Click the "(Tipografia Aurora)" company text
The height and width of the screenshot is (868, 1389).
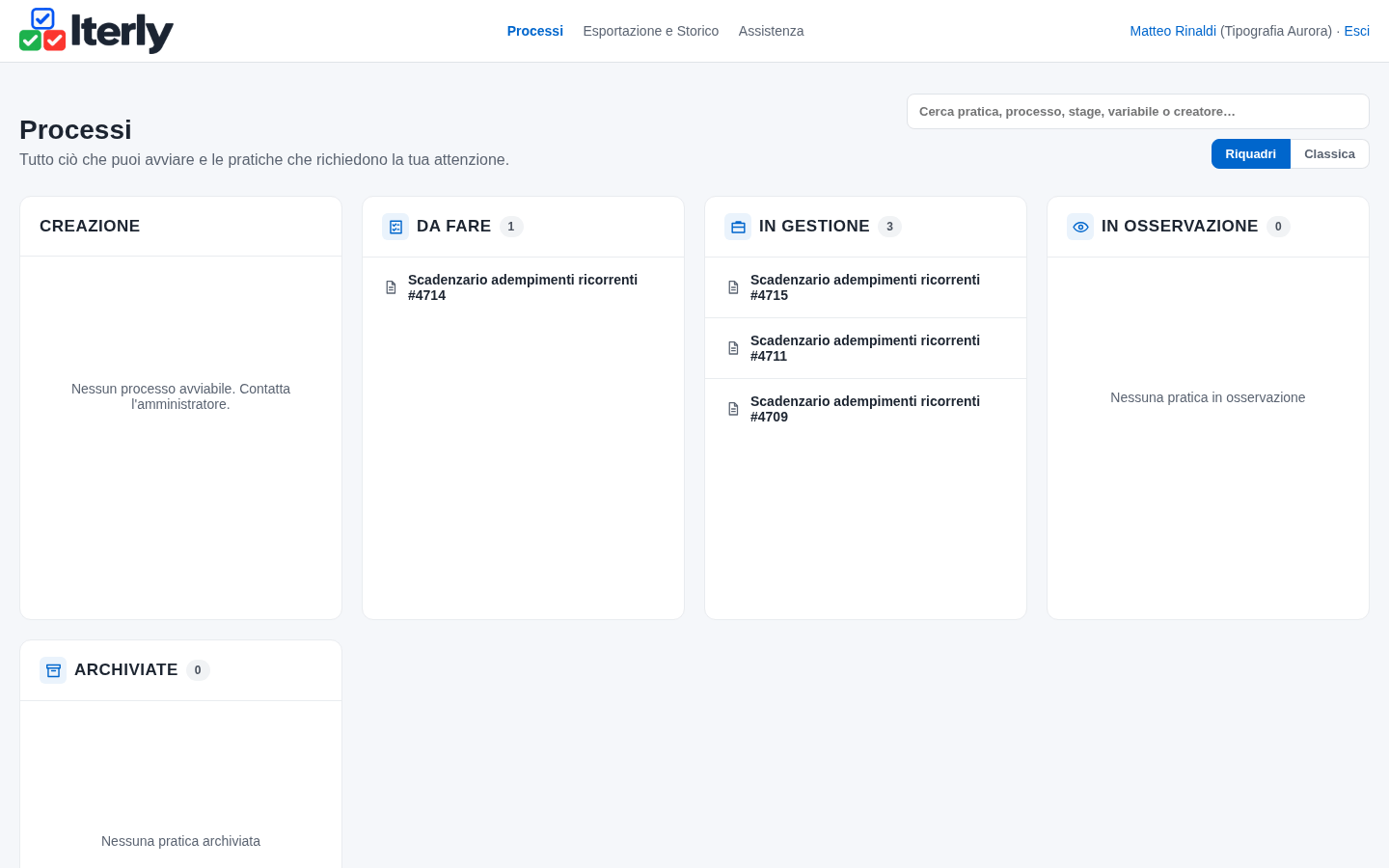tap(1276, 31)
